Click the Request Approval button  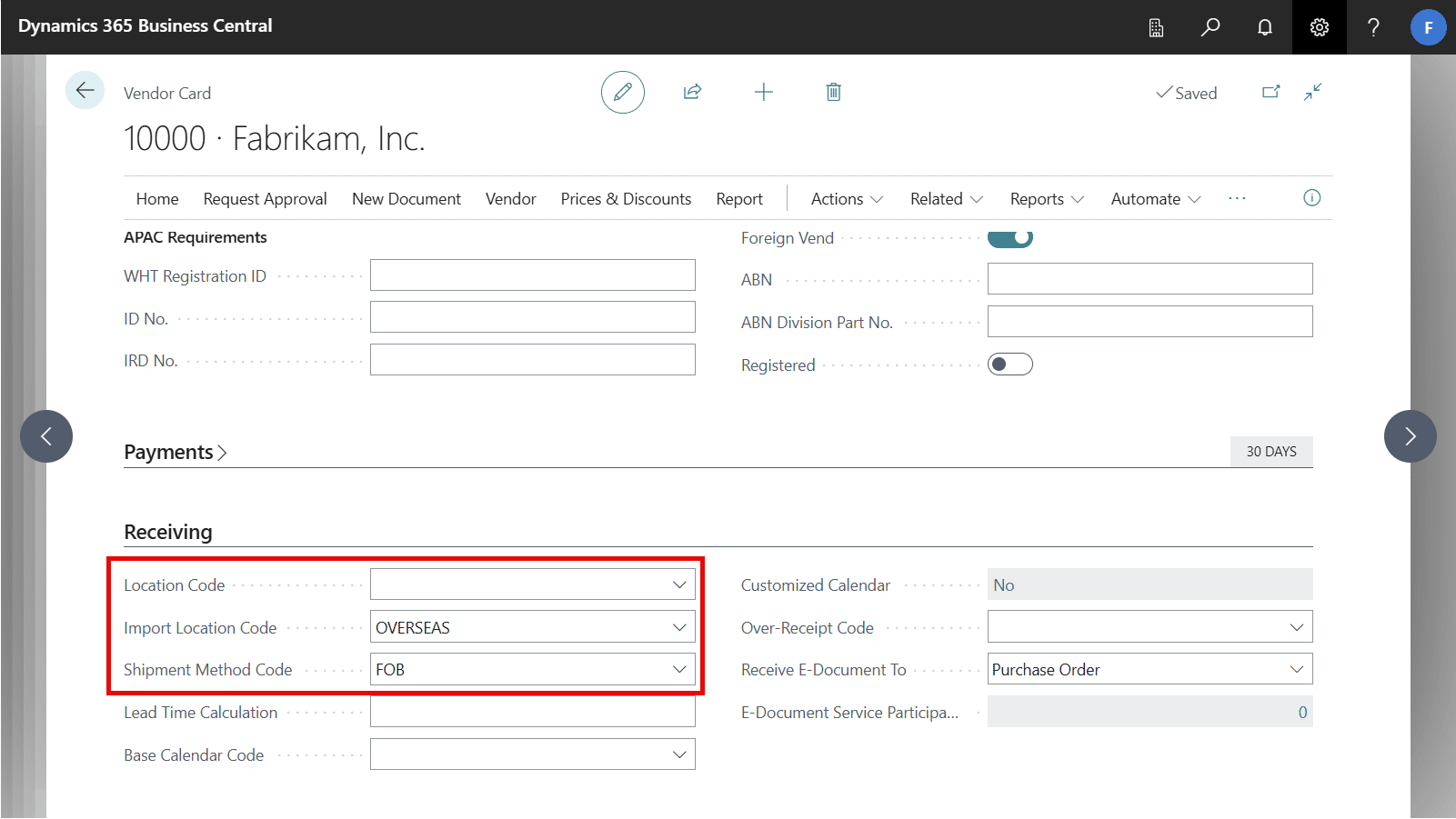click(265, 199)
